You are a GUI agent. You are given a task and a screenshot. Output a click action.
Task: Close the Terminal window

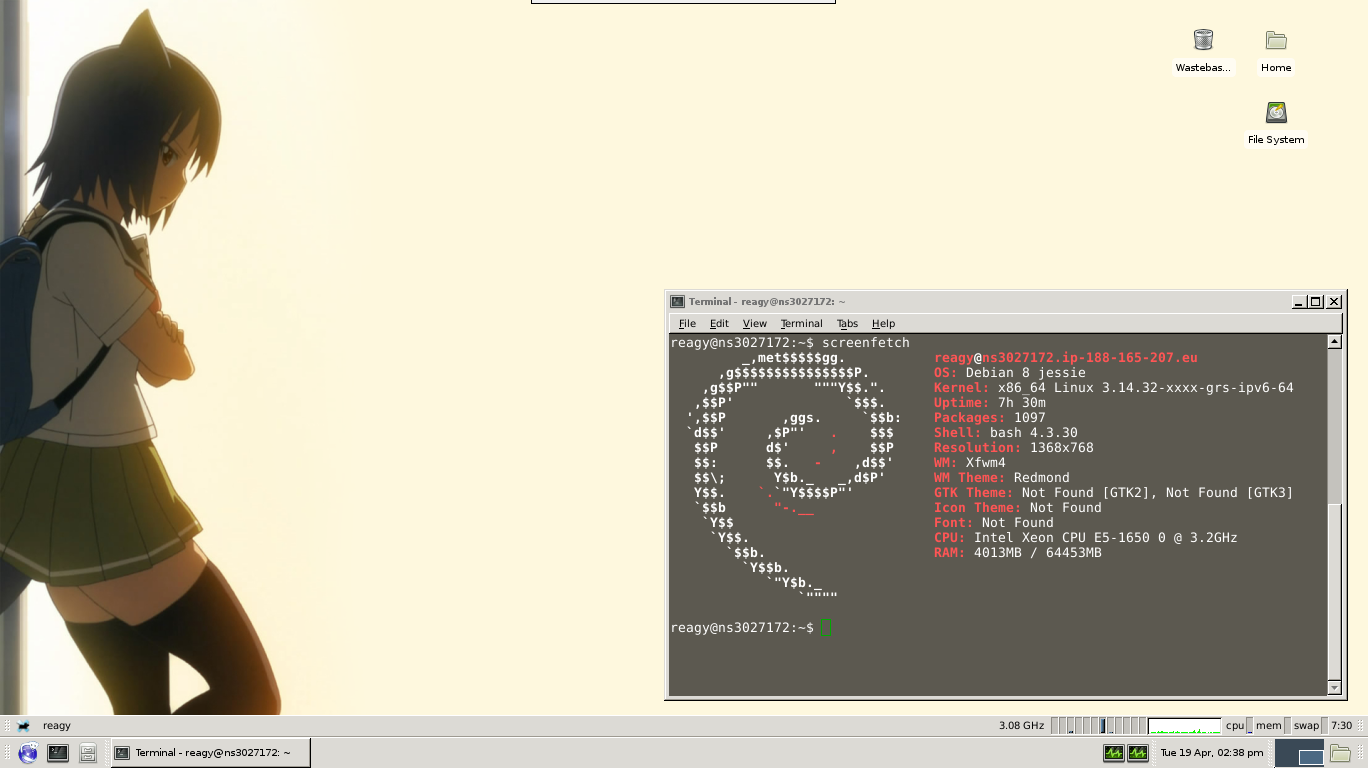(1334, 301)
